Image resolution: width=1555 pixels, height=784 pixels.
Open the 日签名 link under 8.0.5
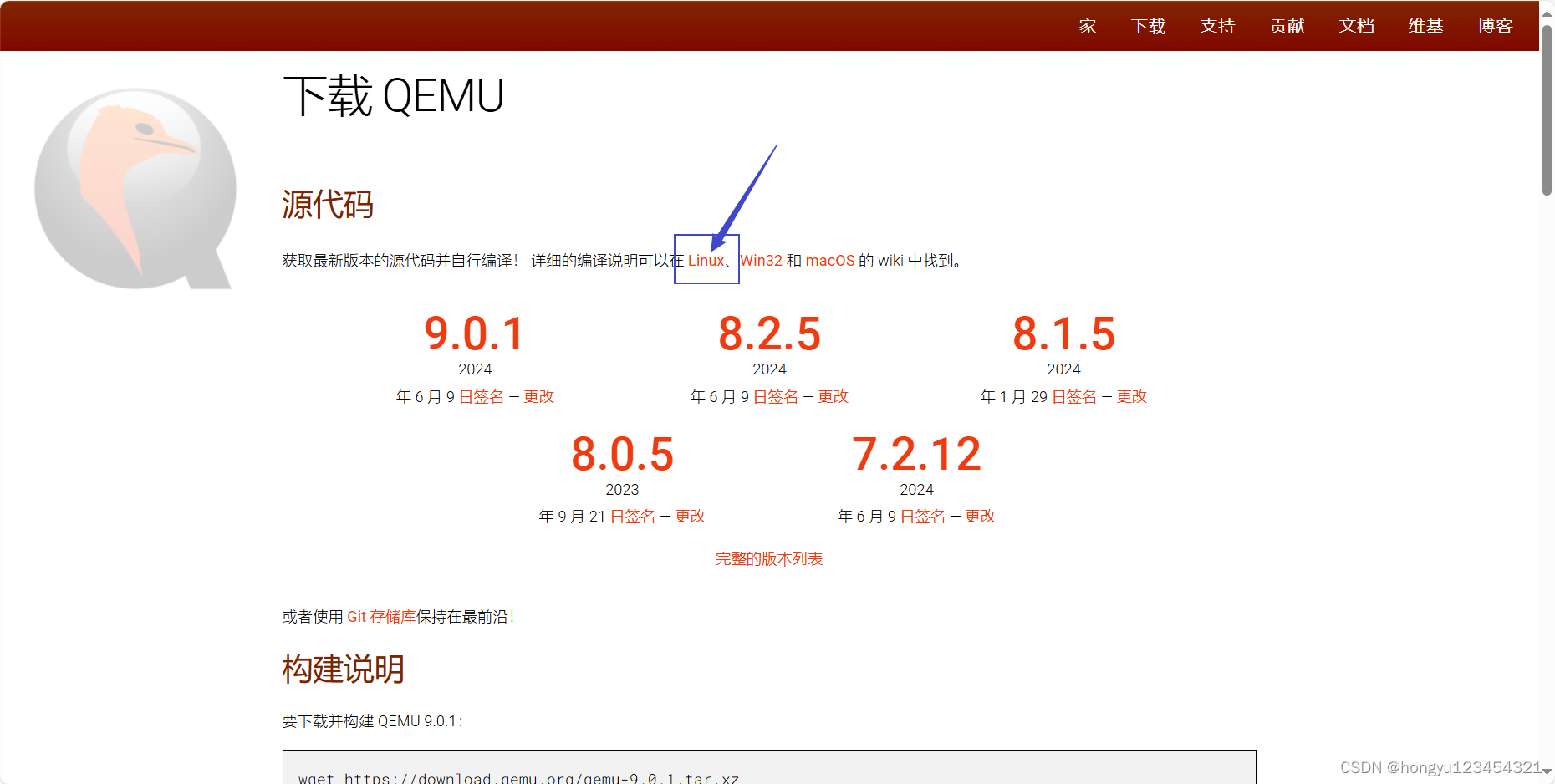tap(633, 517)
